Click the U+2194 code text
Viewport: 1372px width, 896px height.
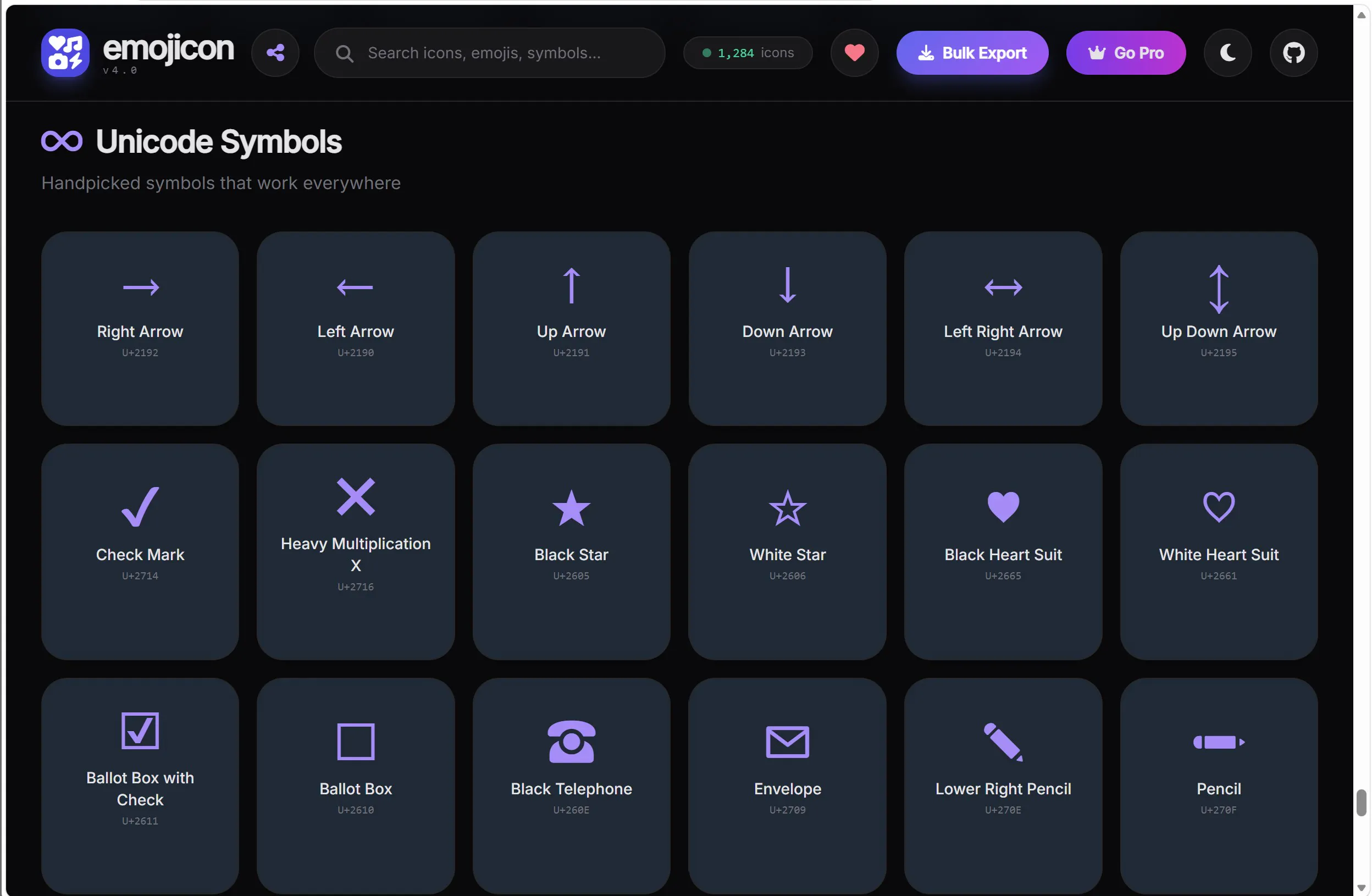pos(1003,352)
